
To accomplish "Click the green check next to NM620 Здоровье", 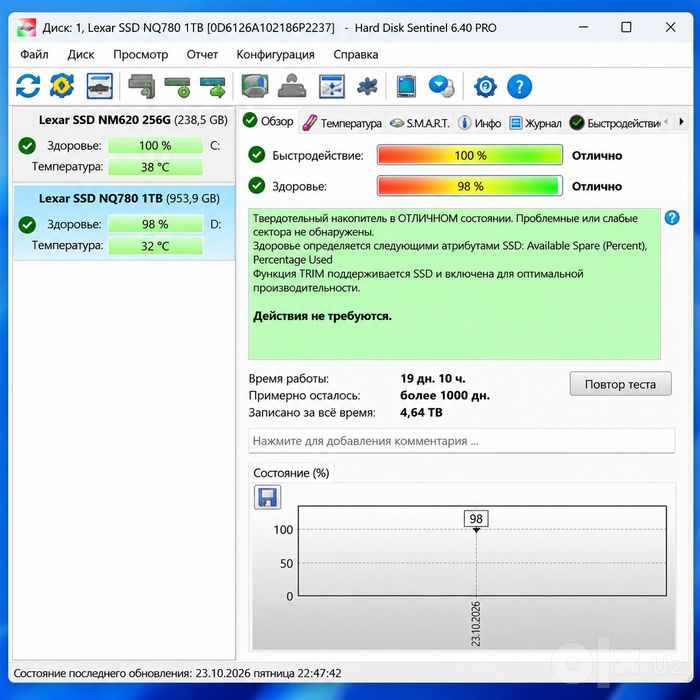I will (27, 146).
